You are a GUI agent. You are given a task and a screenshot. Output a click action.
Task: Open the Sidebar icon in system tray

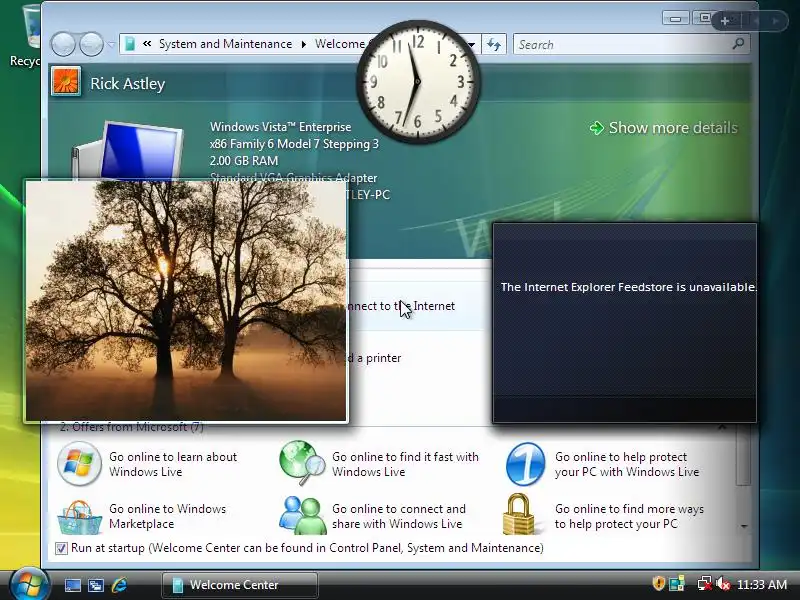point(677,583)
